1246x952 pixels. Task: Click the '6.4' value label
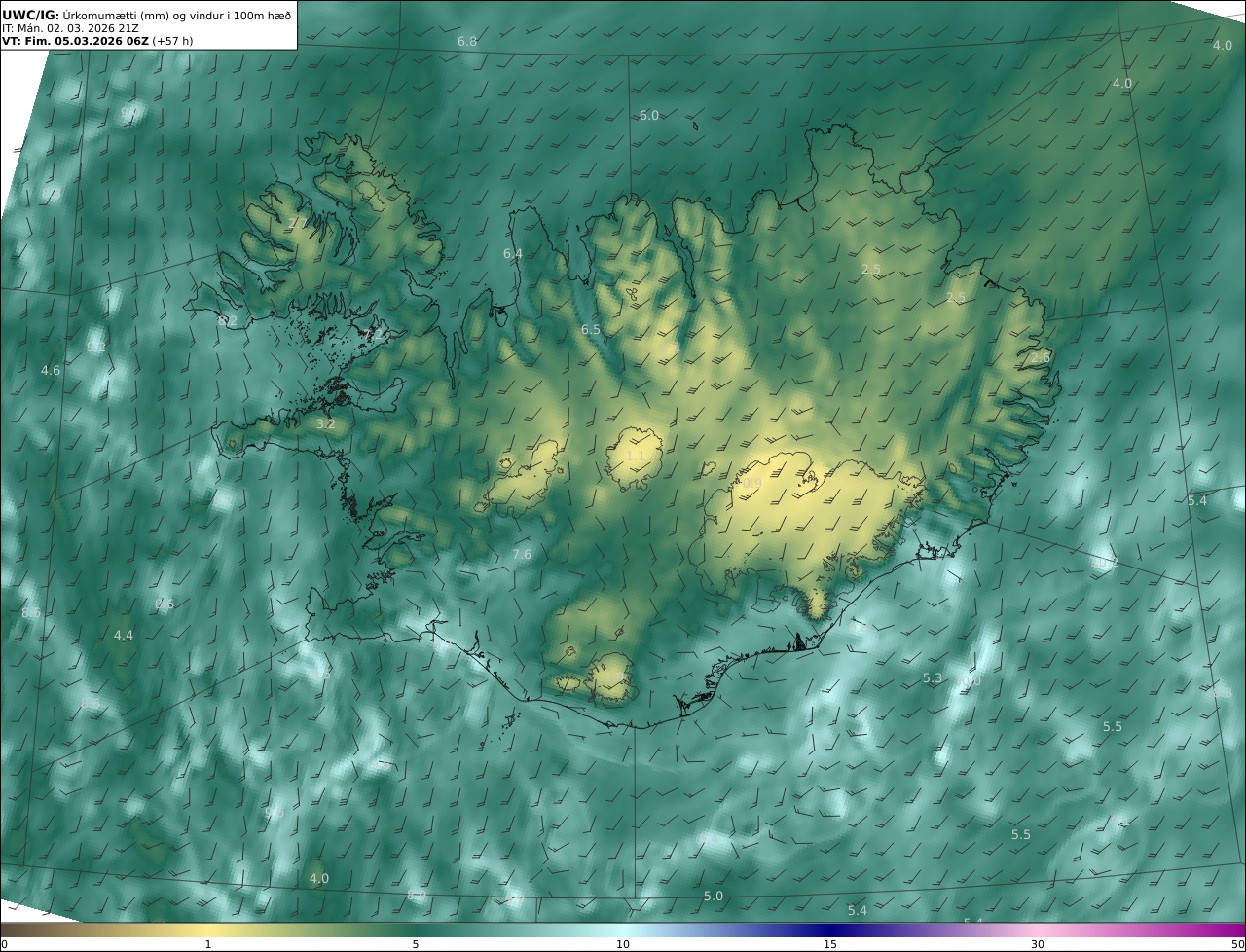coord(512,254)
